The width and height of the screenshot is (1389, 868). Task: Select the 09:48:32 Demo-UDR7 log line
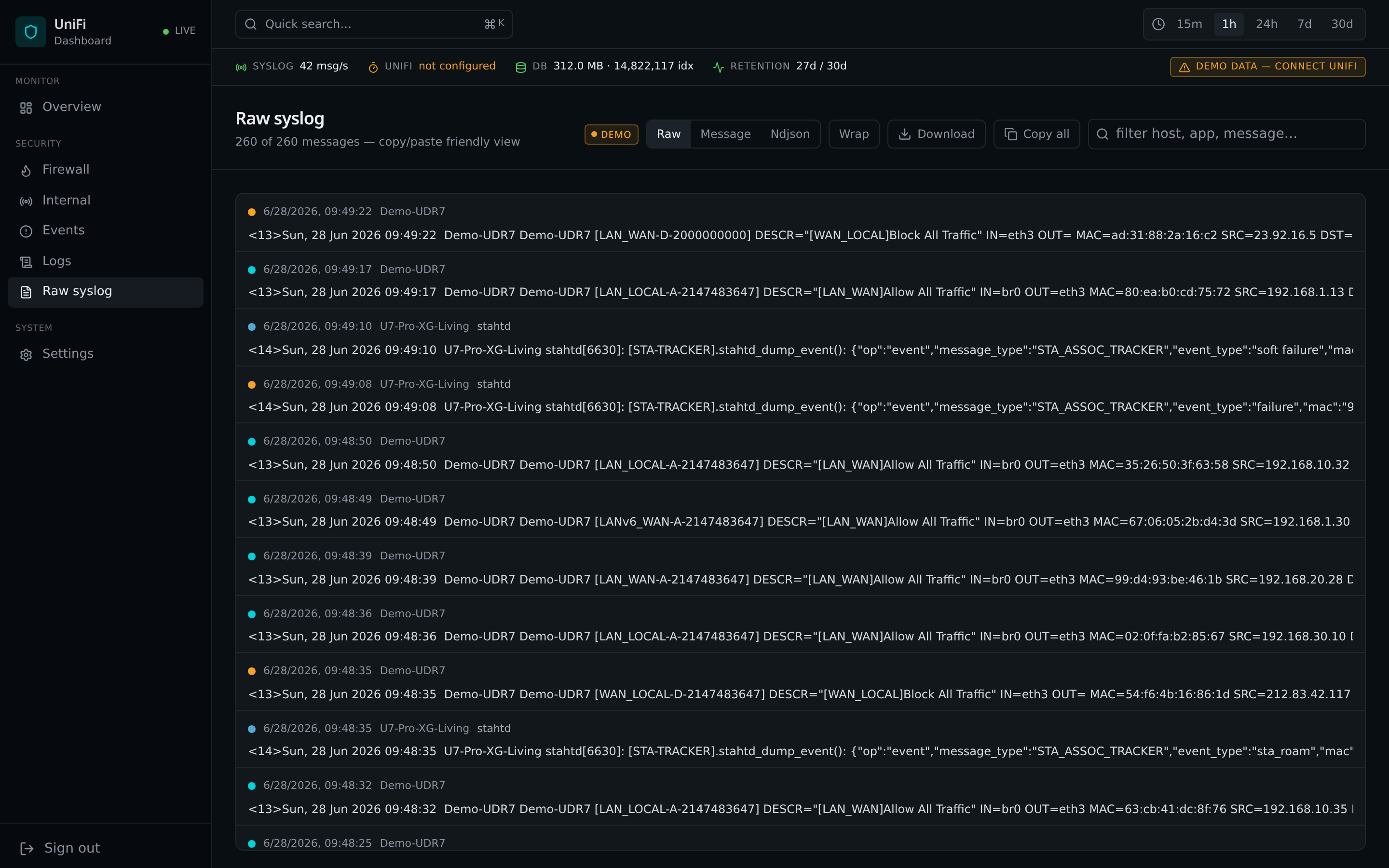tap(800, 797)
